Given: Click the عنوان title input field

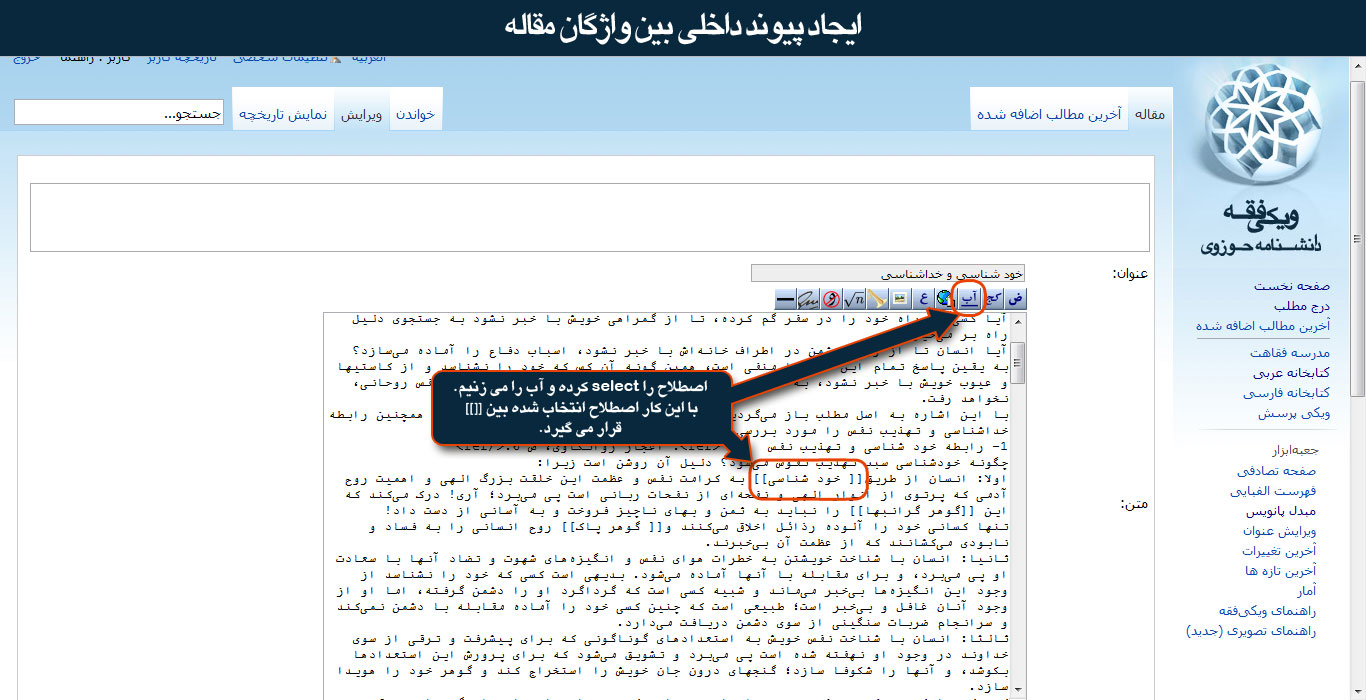Looking at the screenshot, I should [888, 273].
